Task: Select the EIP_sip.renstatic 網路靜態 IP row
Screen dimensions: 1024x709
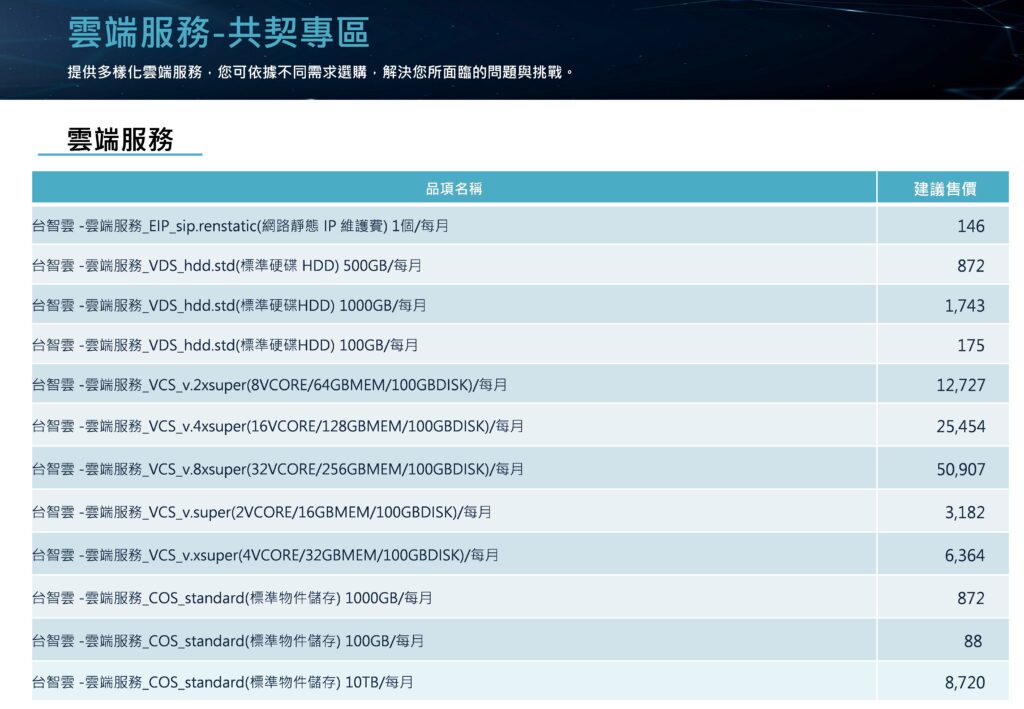Action: point(241,226)
